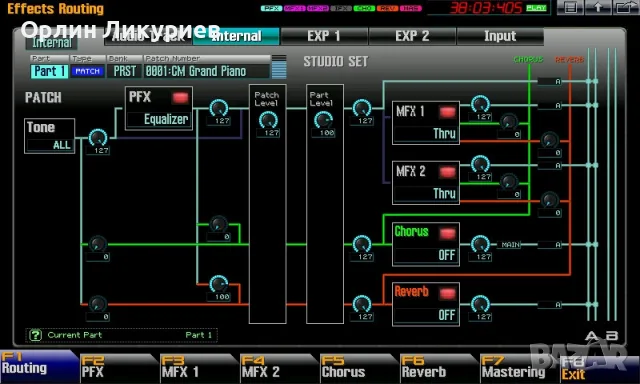The height and width of the screenshot is (384, 640).
Task: Switch to the EXP 2 tab
Action: click(x=412, y=36)
